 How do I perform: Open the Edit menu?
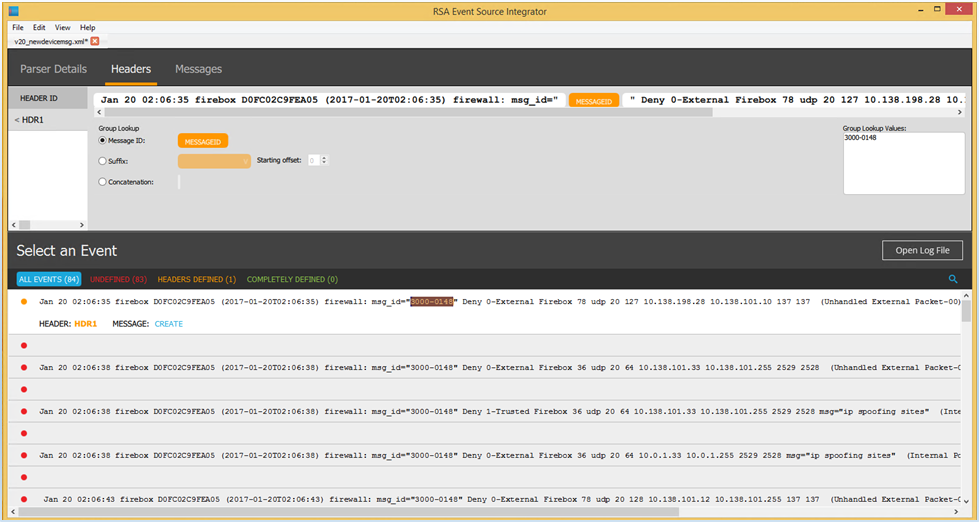pyautogui.click(x=39, y=27)
